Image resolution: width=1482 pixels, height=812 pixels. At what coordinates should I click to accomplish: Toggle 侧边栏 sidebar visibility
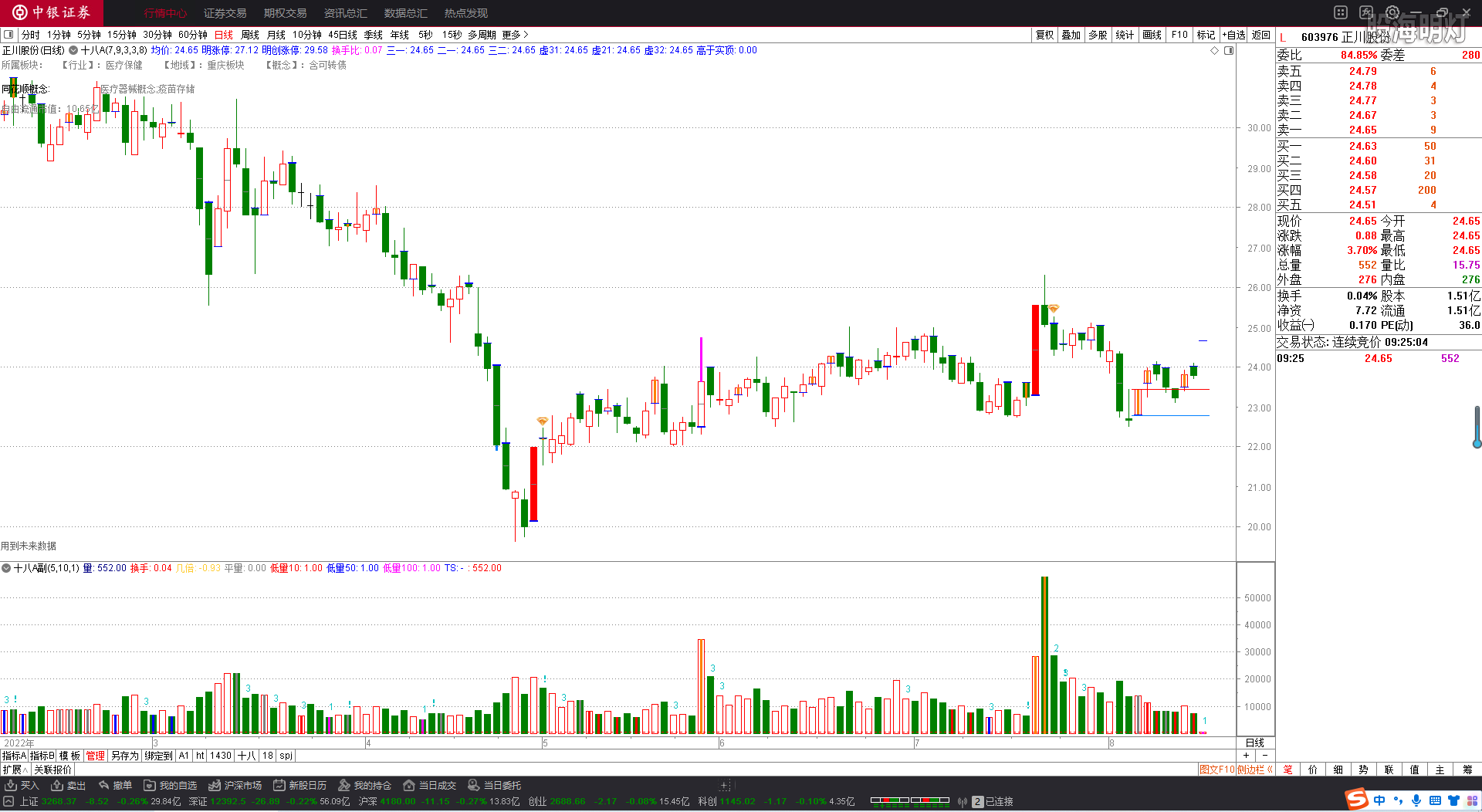point(1256,770)
